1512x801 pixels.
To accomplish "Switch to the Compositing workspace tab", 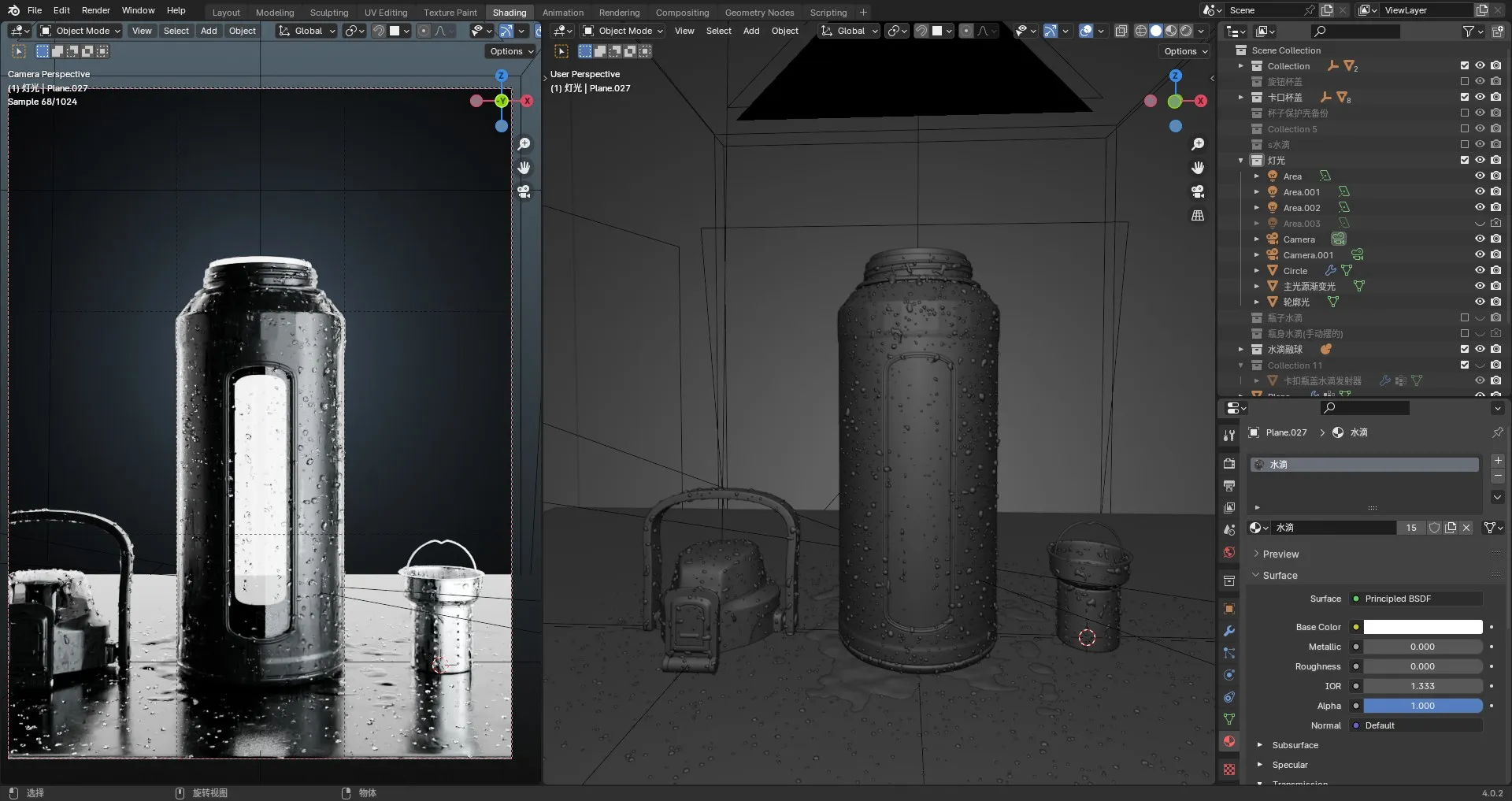I will click(x=682, y=13).
